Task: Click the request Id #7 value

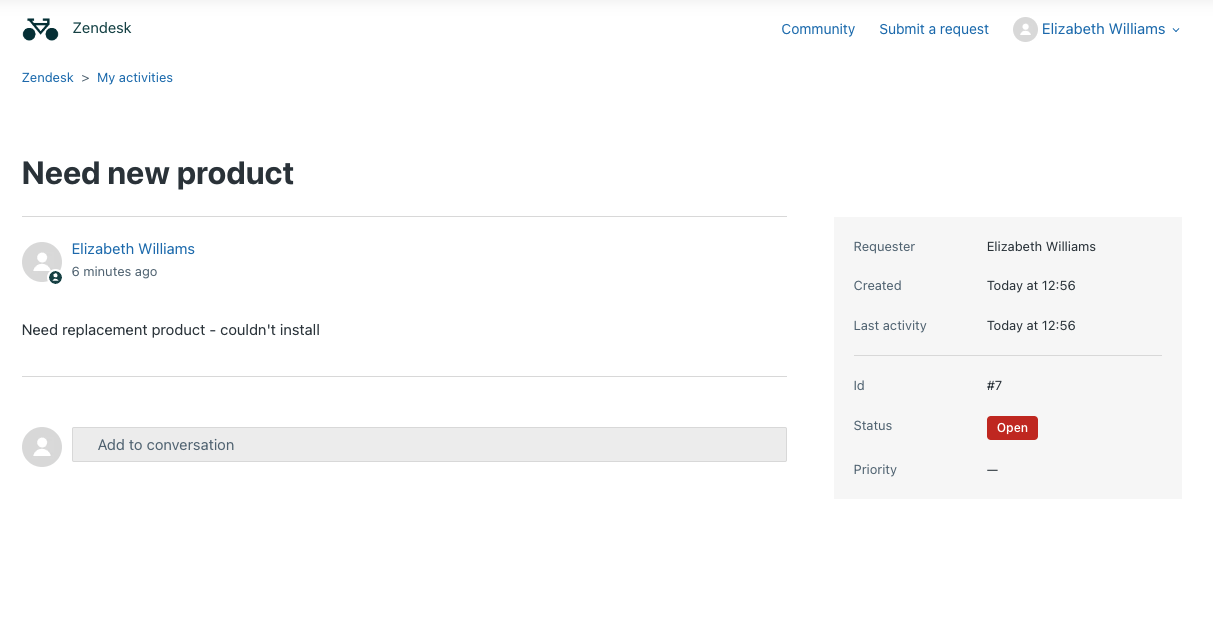Action: coord(994,386)
